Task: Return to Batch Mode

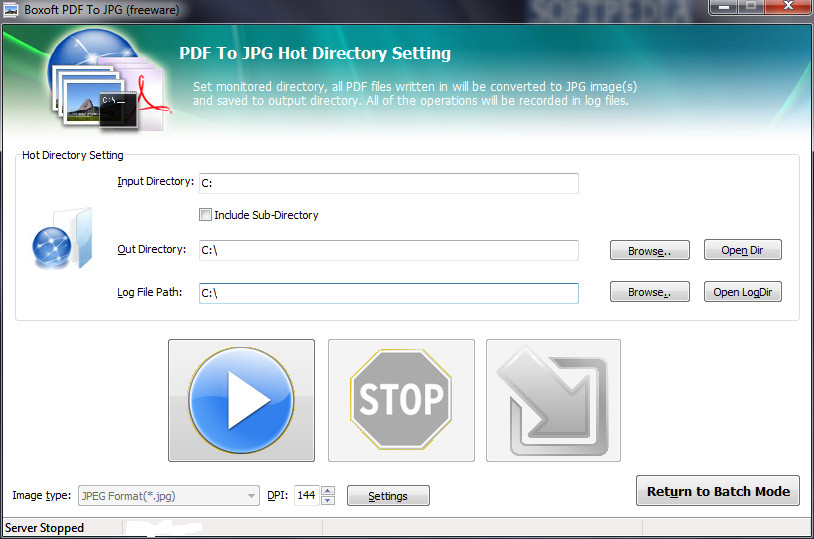Action: [x=718, y=491]
